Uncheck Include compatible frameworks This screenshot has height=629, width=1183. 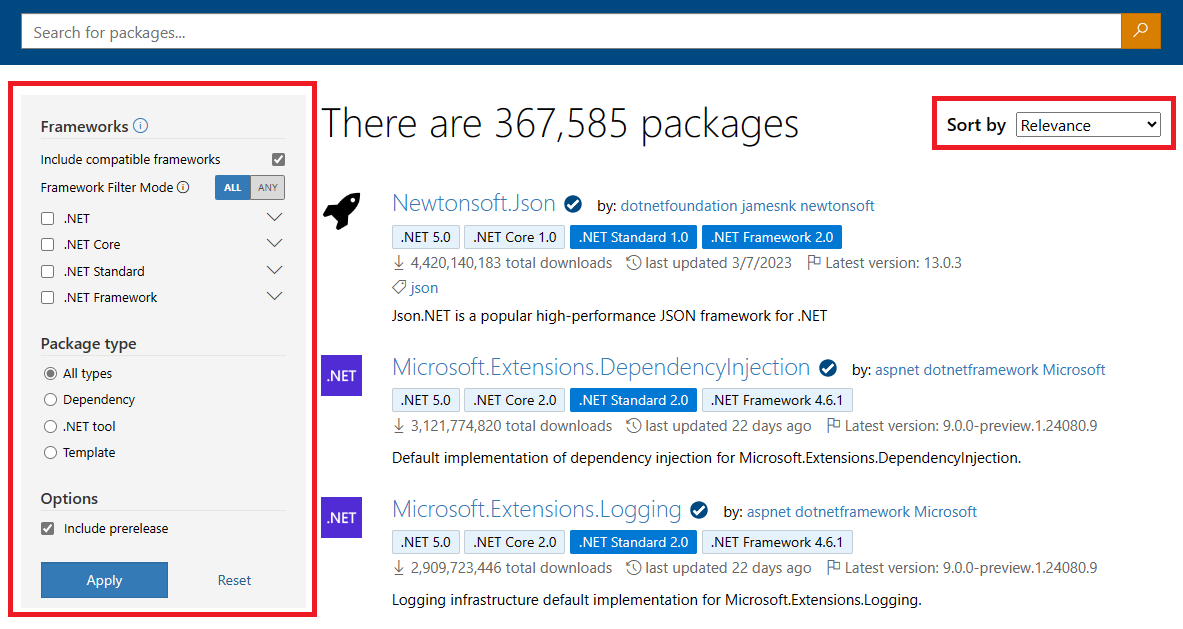278,158
